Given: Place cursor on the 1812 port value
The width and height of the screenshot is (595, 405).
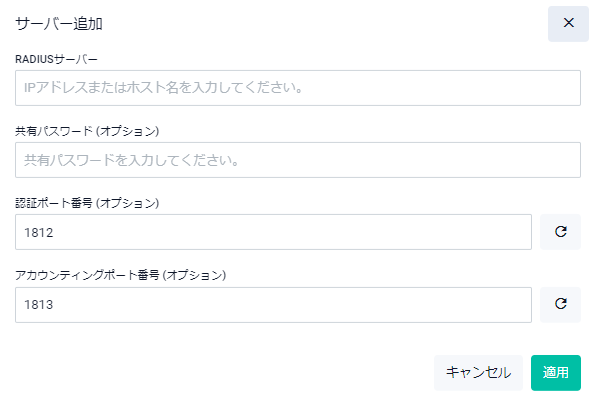Looking at the screenshot, I should pos(39,232).
